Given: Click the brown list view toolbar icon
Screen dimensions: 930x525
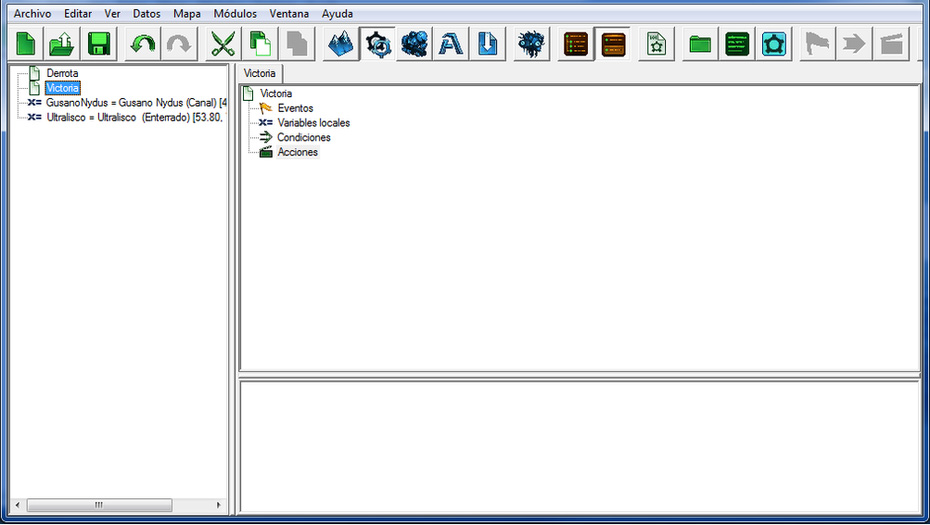Looking at the screenshot, I should coord(575,44).
